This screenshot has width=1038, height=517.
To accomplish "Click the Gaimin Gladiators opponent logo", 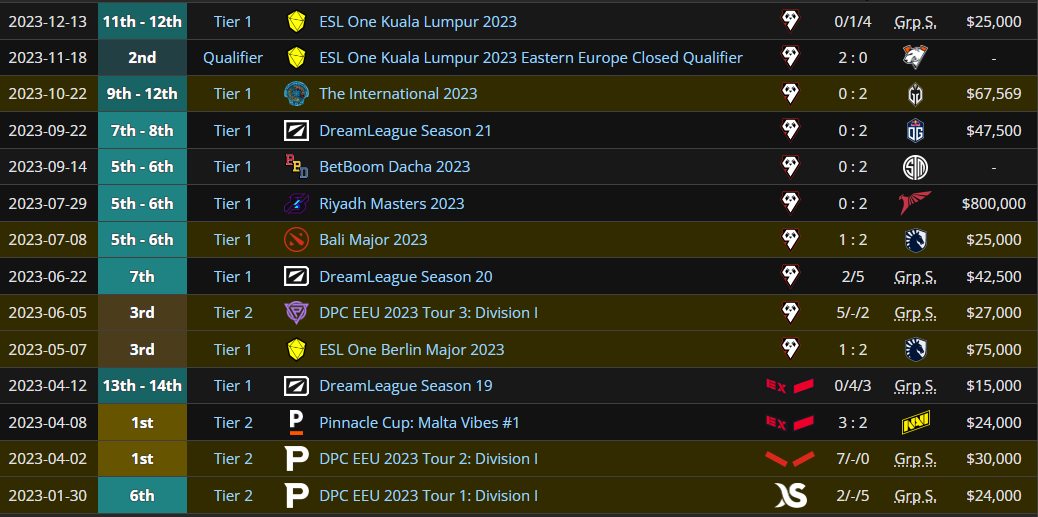I will [x=914, y=94].
